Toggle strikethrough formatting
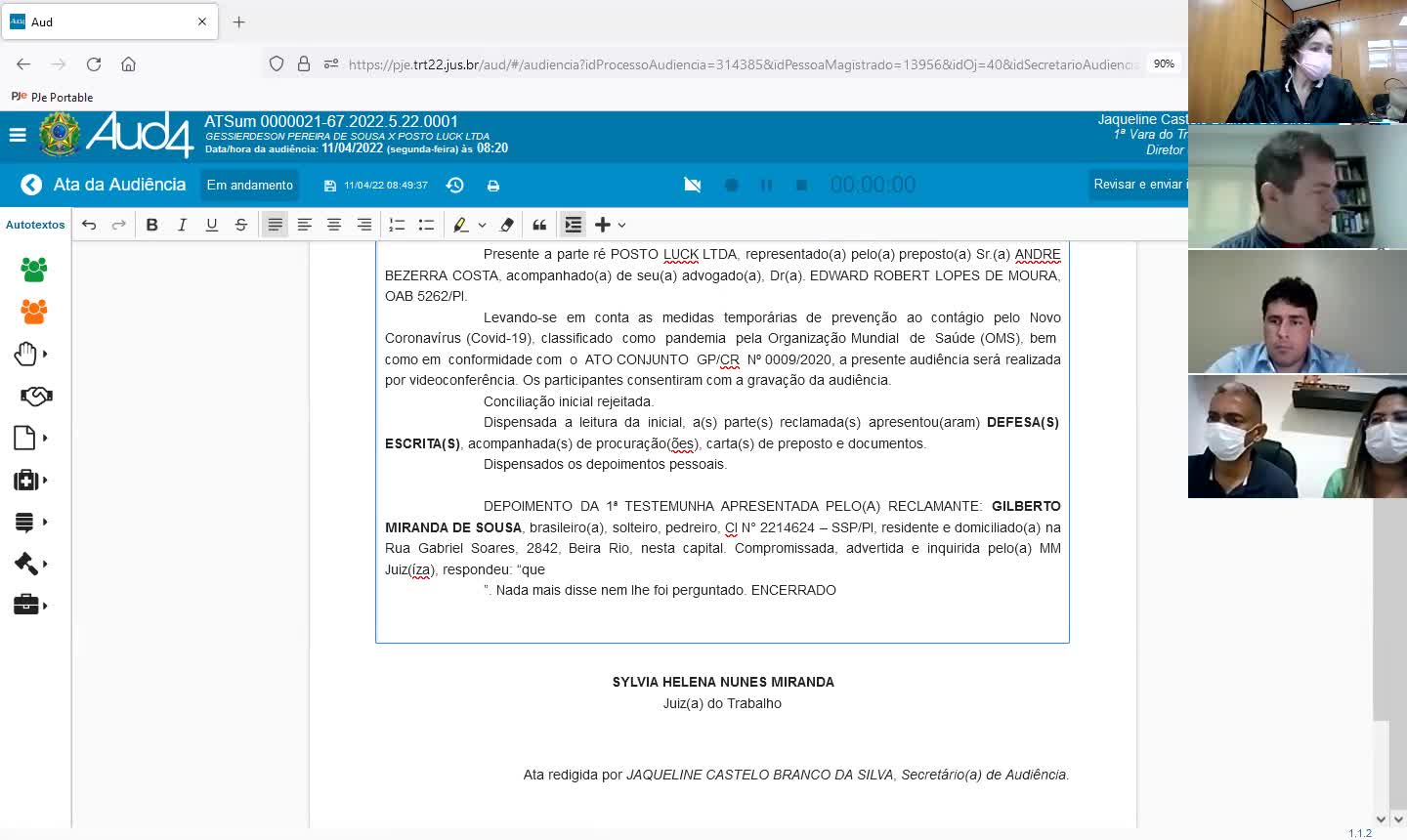1407x840 pixels. 241,225
